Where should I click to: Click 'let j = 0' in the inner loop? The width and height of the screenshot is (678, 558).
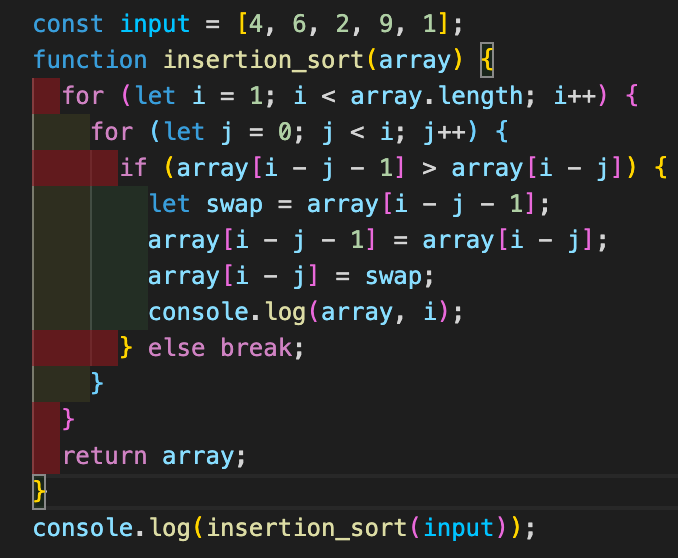pyautogui.click(x=227, y=131)
